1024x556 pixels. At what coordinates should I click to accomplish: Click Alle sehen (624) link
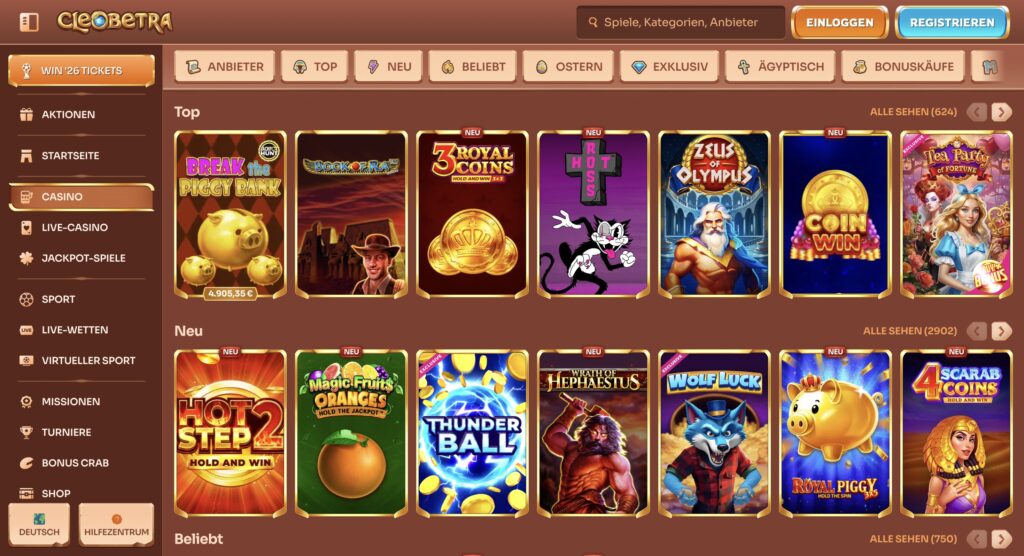(x=913, y=112)
